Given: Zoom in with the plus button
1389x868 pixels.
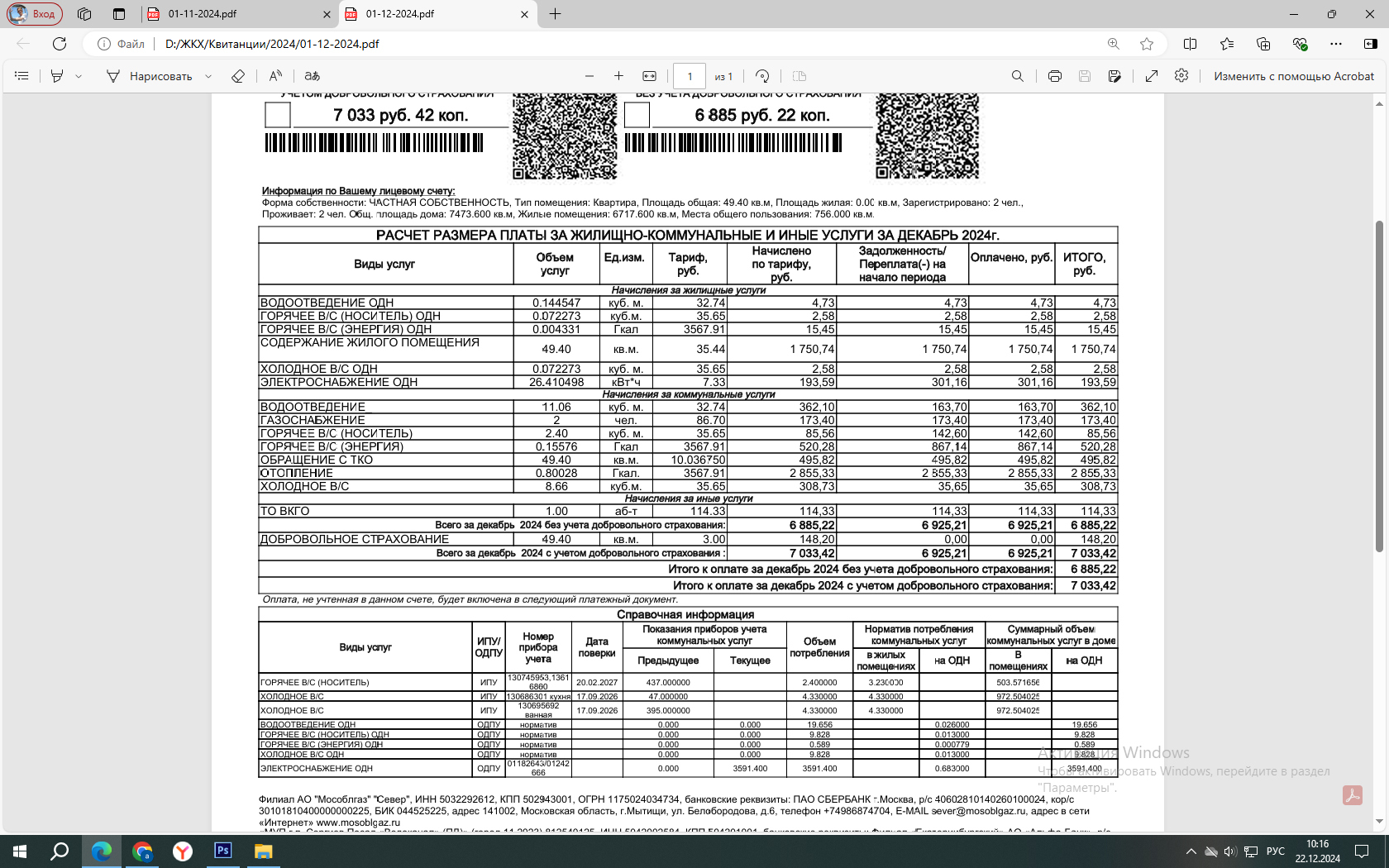Looking at the screenshot, I should (618, 76).
